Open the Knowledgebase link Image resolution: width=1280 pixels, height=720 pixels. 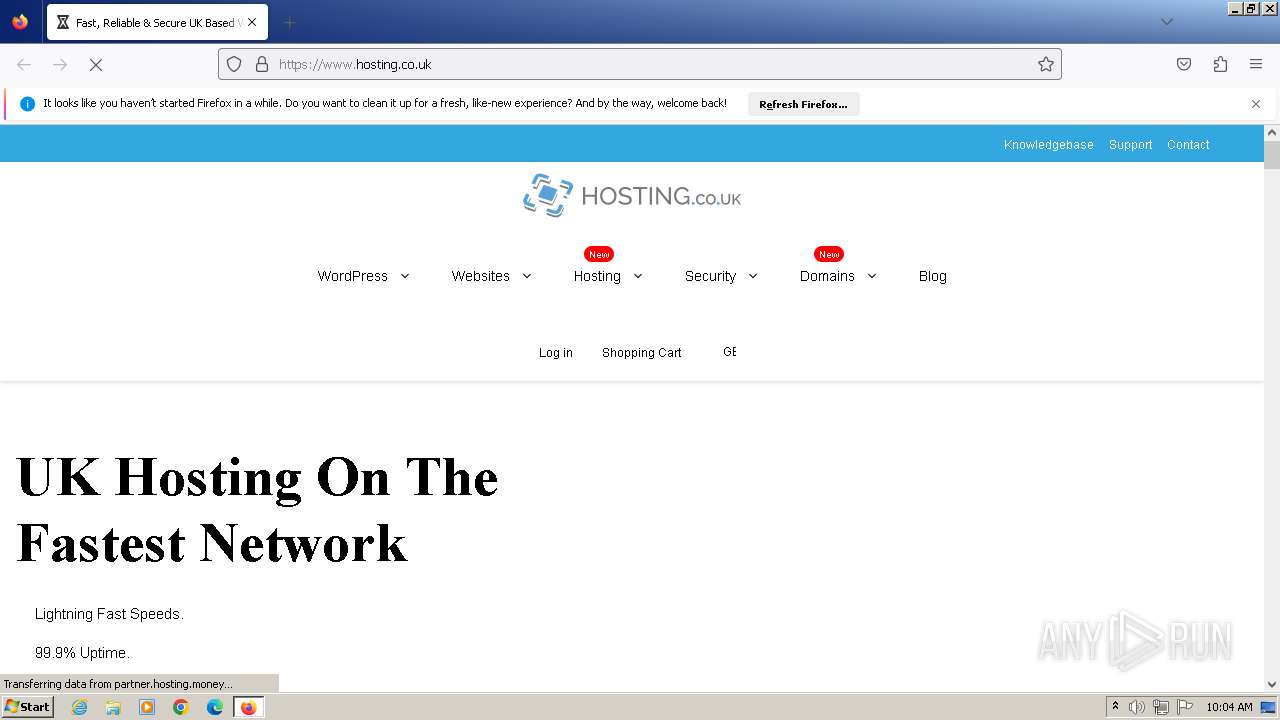1048,144
